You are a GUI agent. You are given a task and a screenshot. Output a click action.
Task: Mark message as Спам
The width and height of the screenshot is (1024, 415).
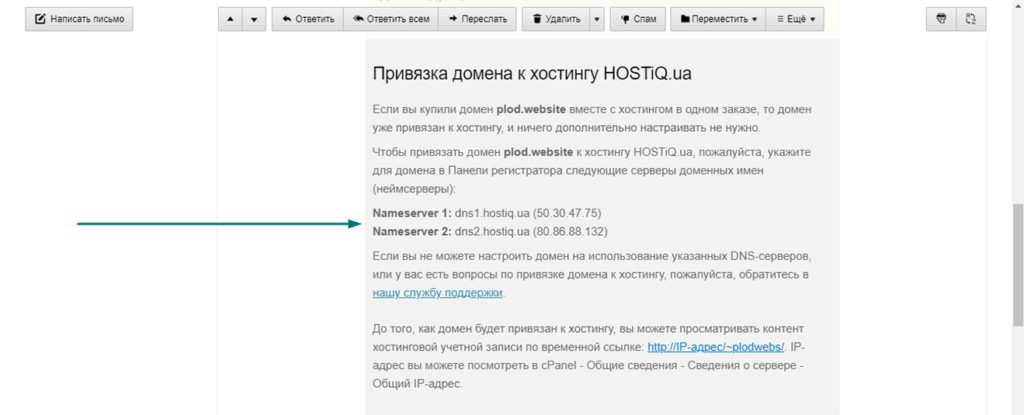638,19
